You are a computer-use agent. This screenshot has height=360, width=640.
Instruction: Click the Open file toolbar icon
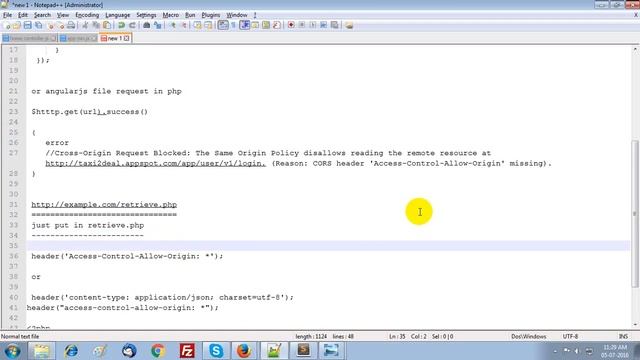17,25
